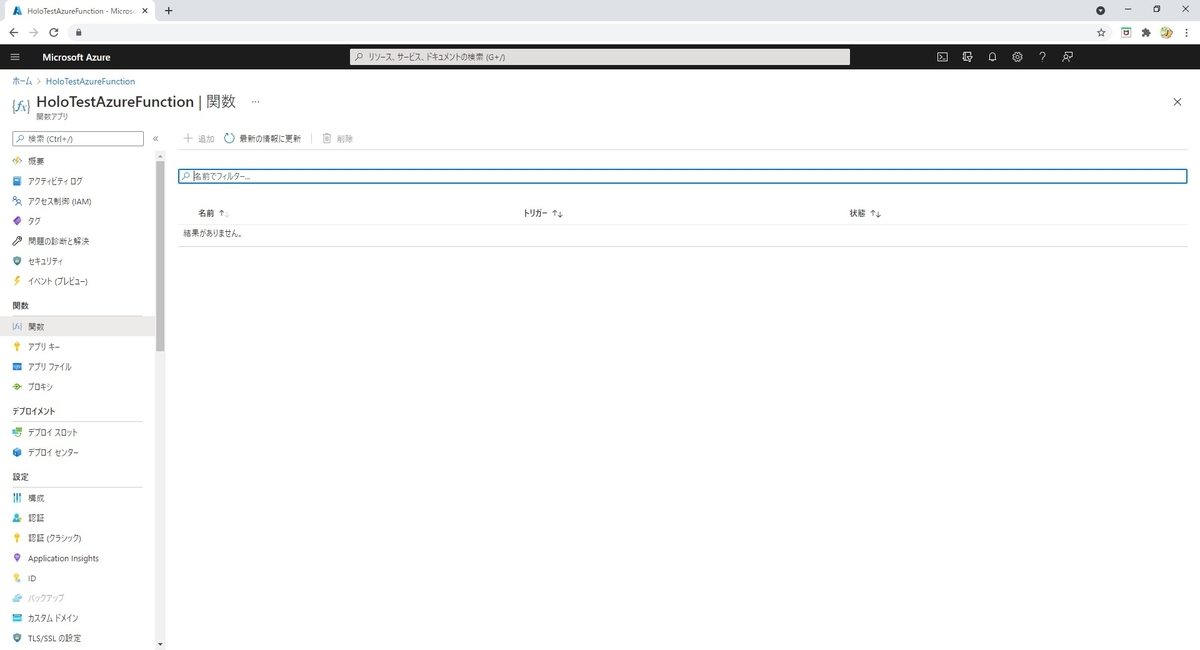Reload the page with browser refresh icon
The image size is (1200, 650).
(x=54, y=32)
